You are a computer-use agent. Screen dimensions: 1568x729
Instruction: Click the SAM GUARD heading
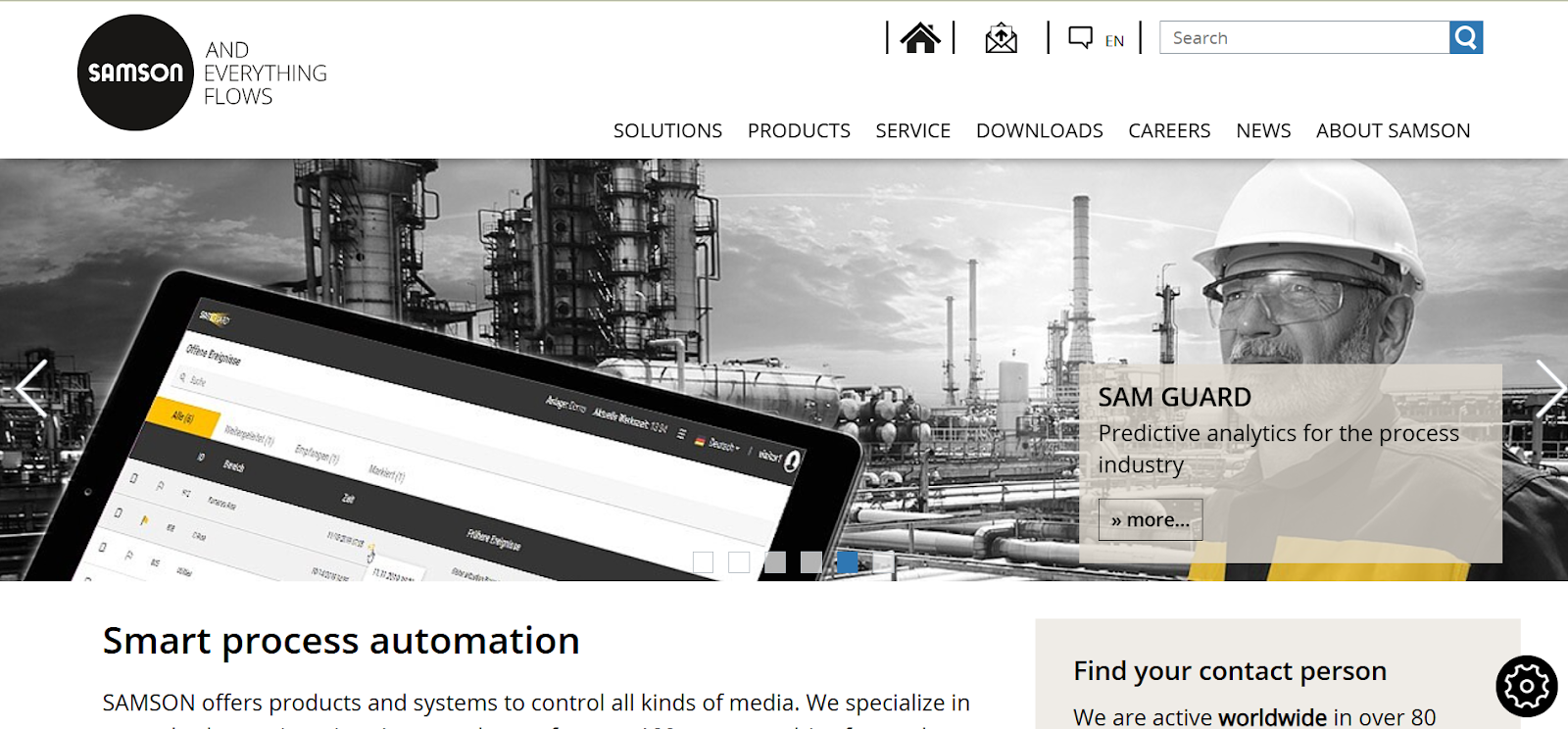(1174, 397)
